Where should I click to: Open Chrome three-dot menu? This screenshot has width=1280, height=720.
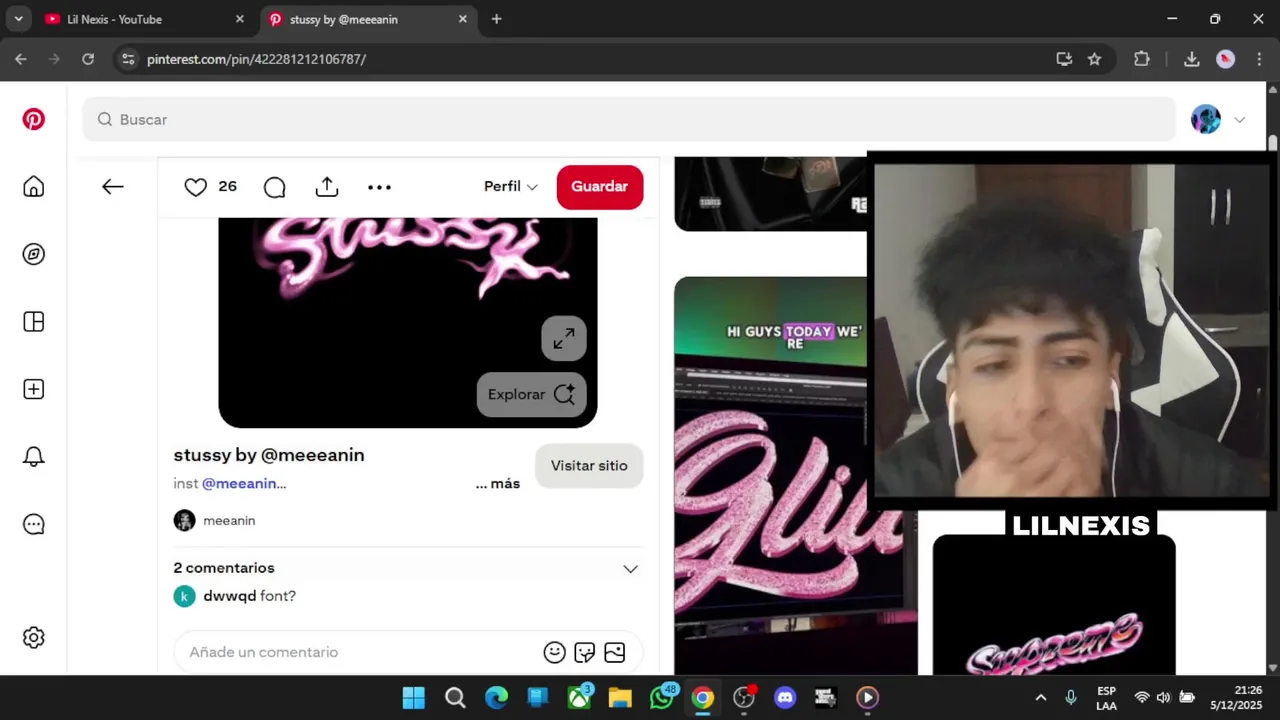click(x=1258, y=59)
